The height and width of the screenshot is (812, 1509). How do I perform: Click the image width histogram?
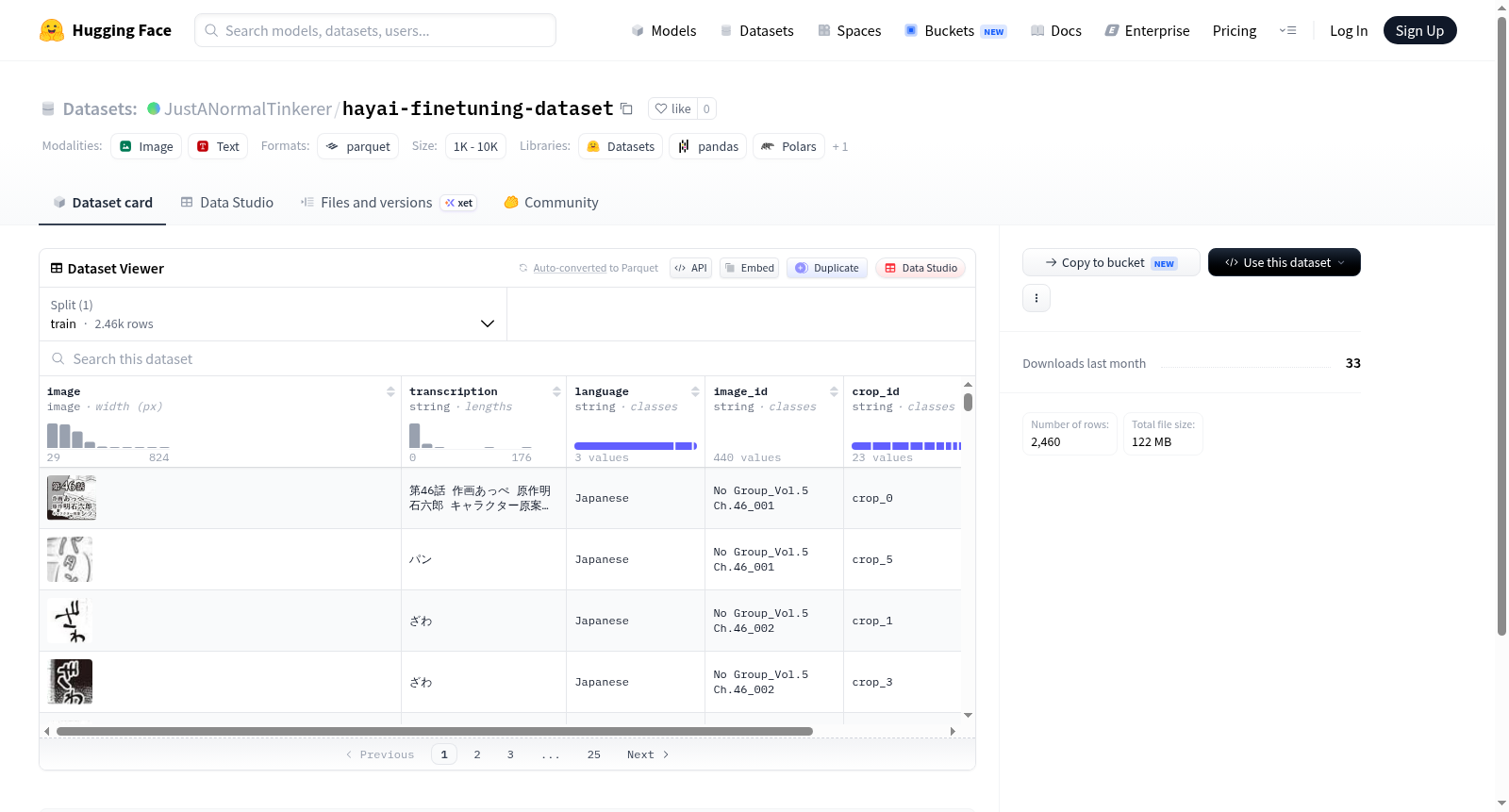click(108, 436)
